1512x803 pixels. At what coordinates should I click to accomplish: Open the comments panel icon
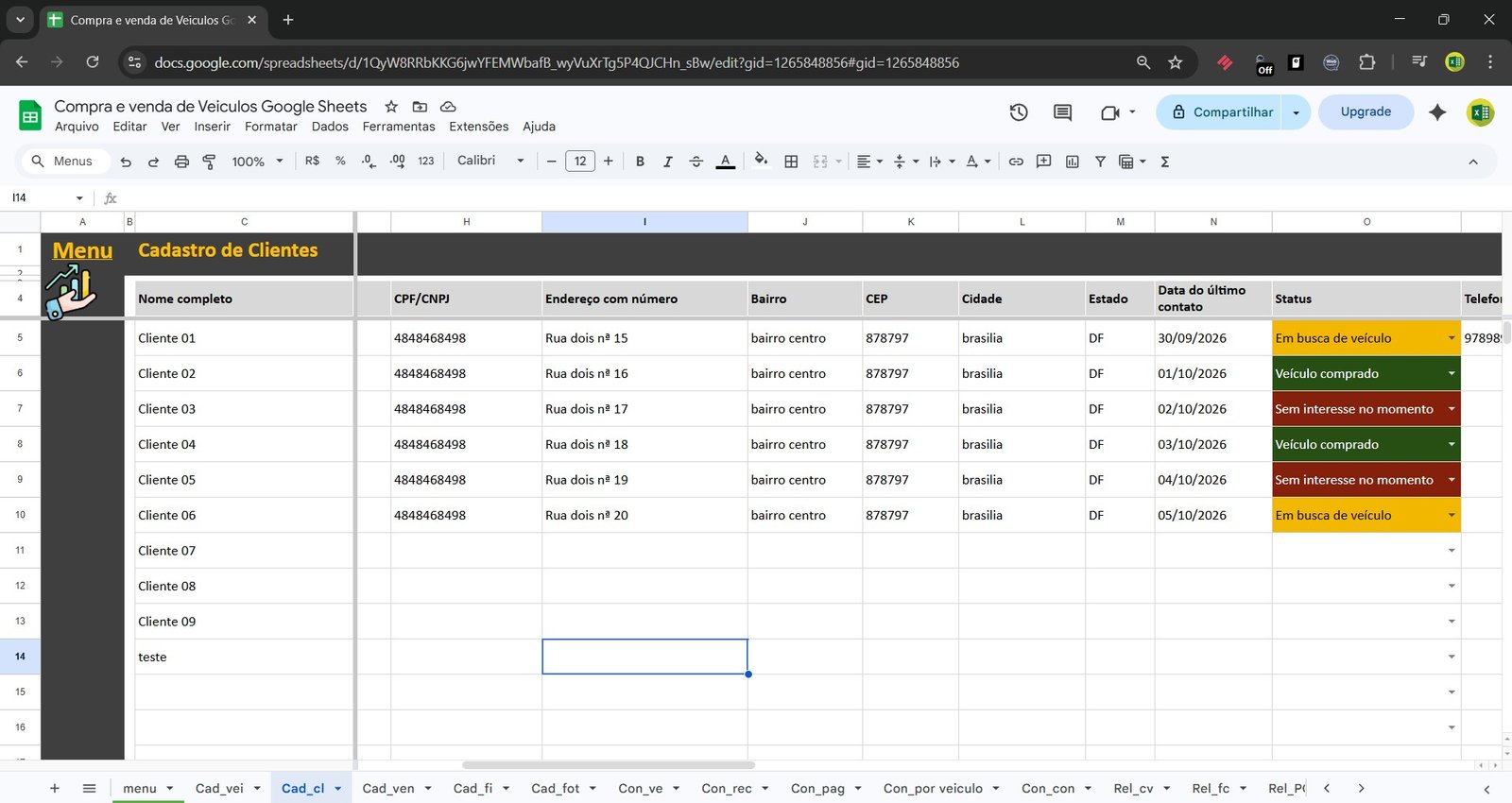(x=1062, y=112)
